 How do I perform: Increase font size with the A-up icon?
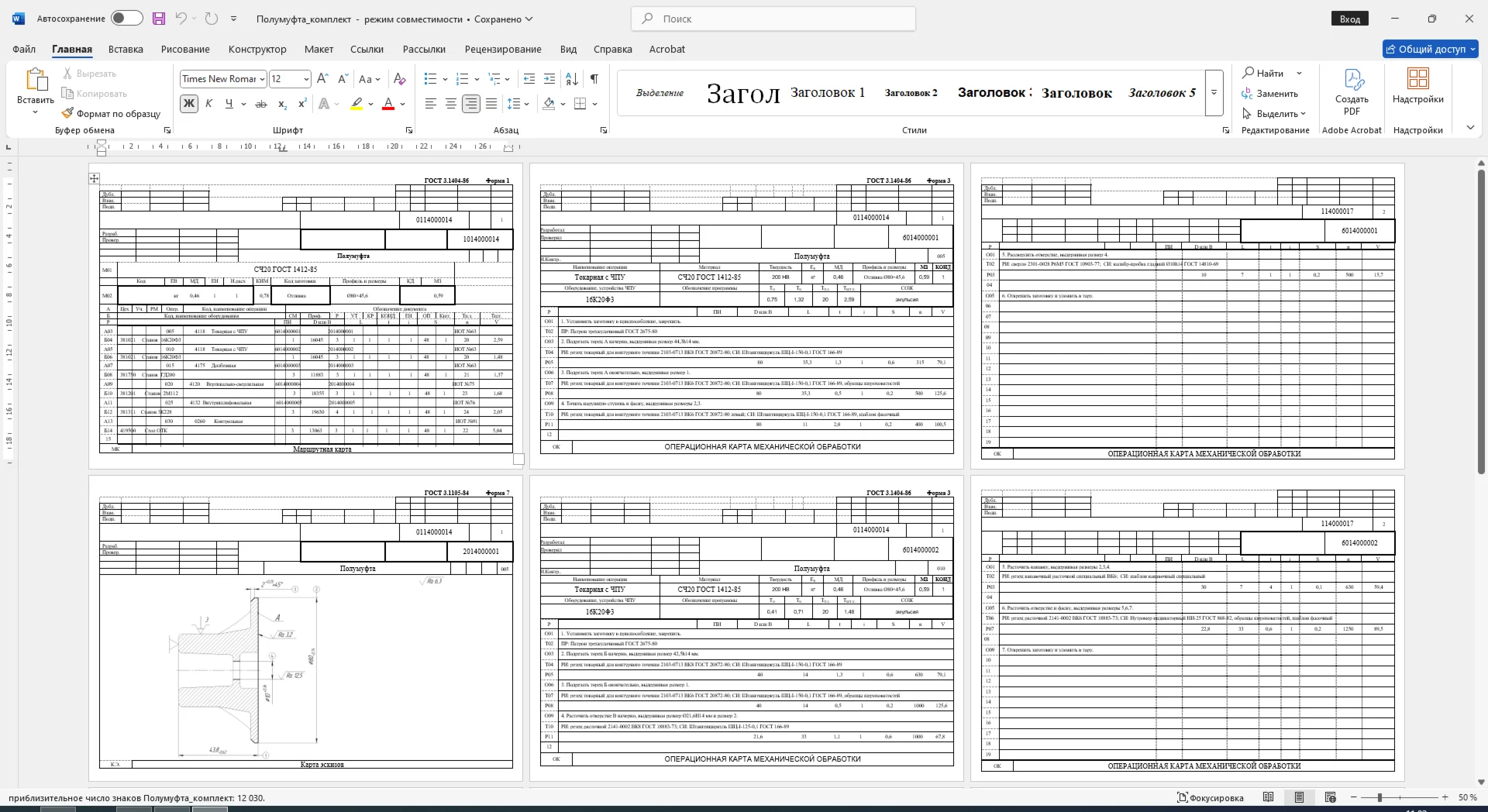(x=322, y=79)
